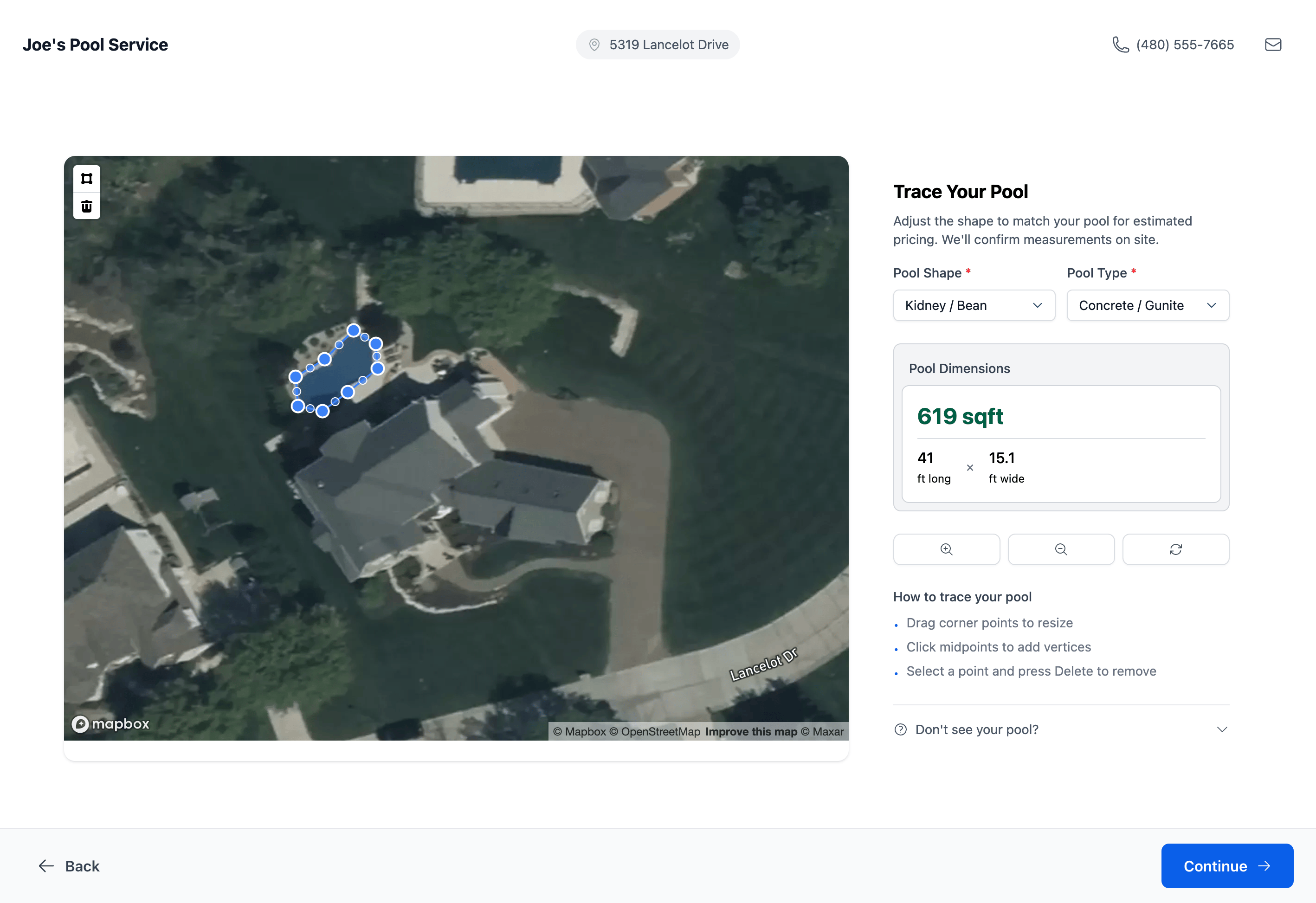1316x903 pixels.
Task: Click the trash icon to delete the trace
Action: 86,206
